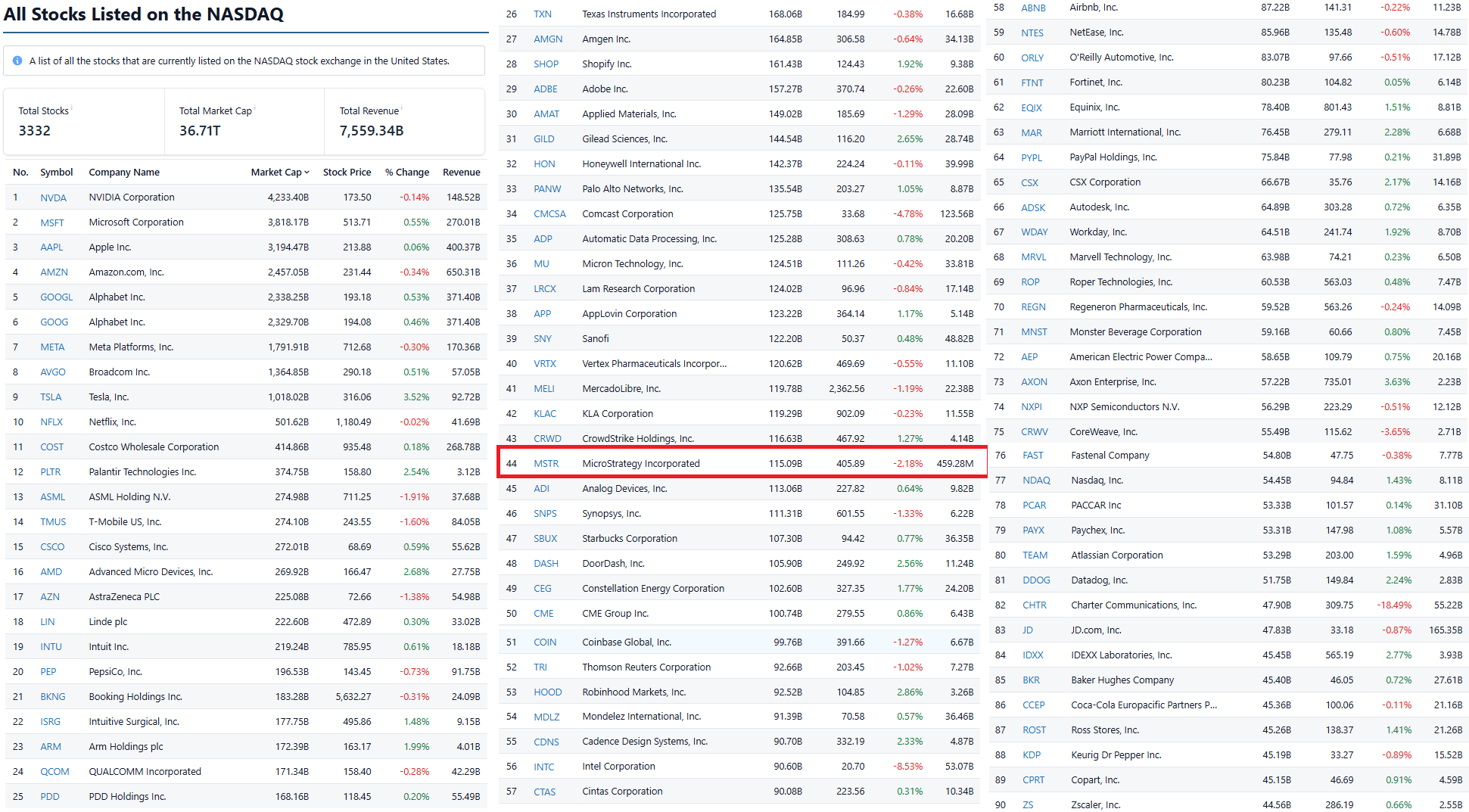The image size is (1469, 812).
Task: Select Charter's -18.49% change value
Action: tap(1394, 605)
